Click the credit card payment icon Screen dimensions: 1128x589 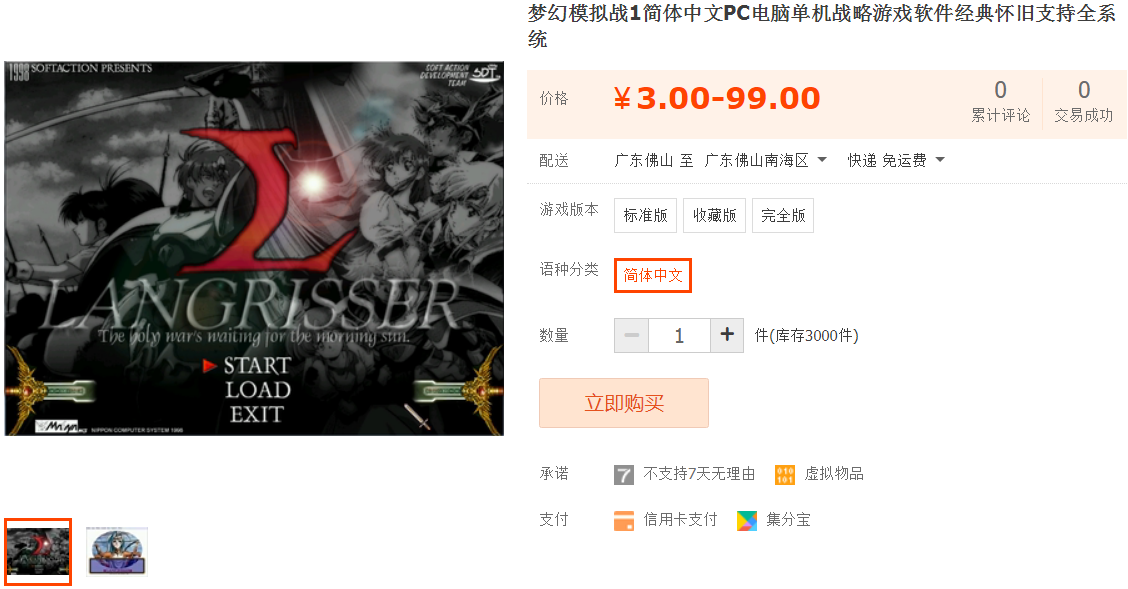point(624,520)
